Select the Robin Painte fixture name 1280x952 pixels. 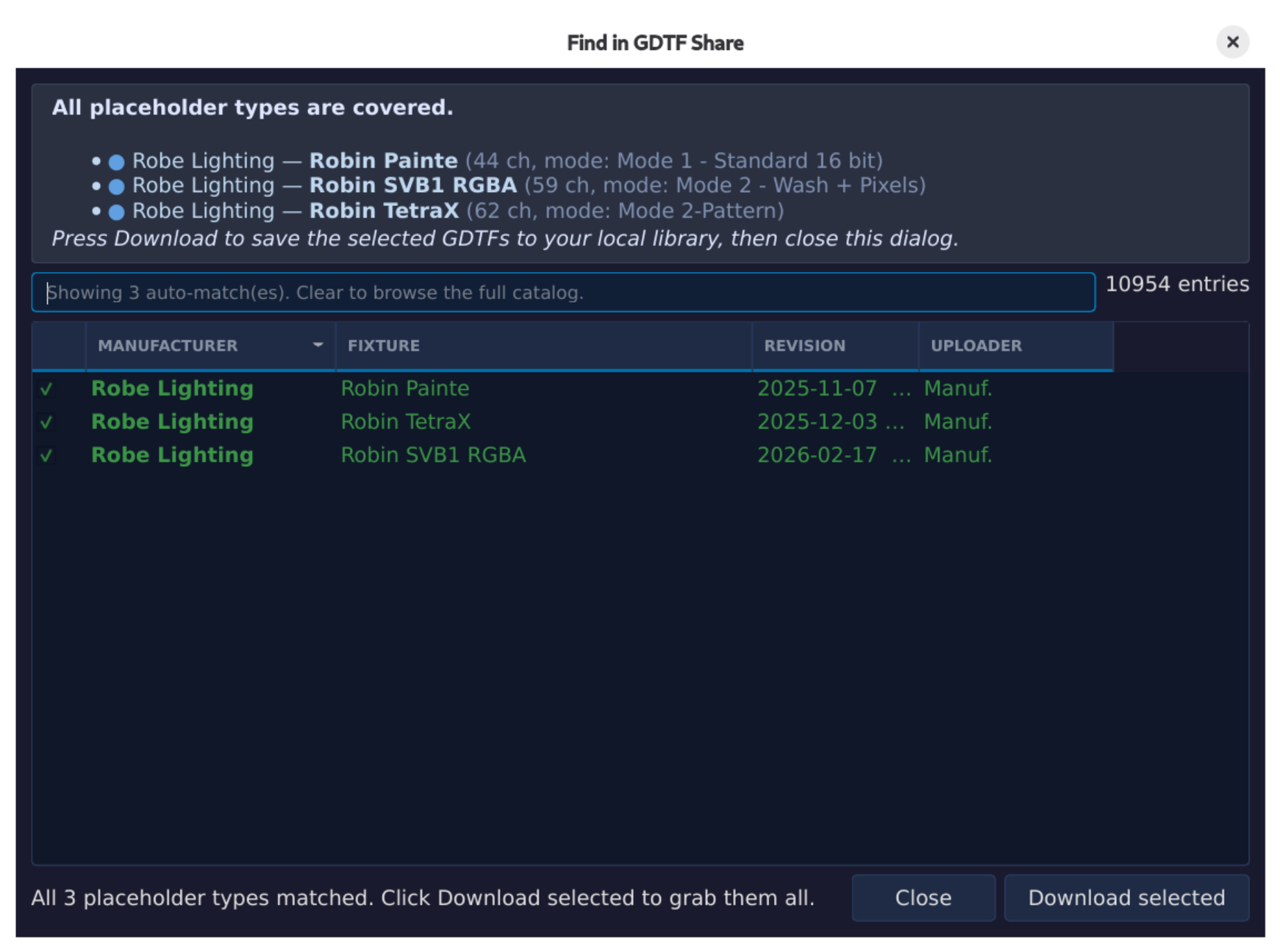tap(405, 389)
